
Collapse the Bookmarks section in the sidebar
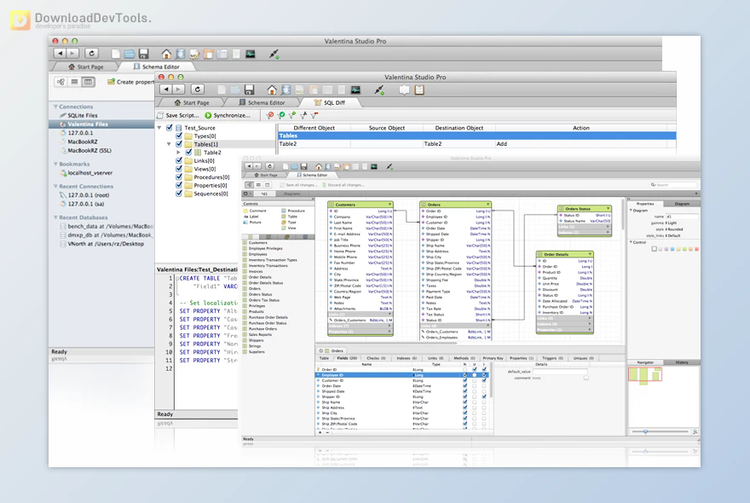pos(55,164)
